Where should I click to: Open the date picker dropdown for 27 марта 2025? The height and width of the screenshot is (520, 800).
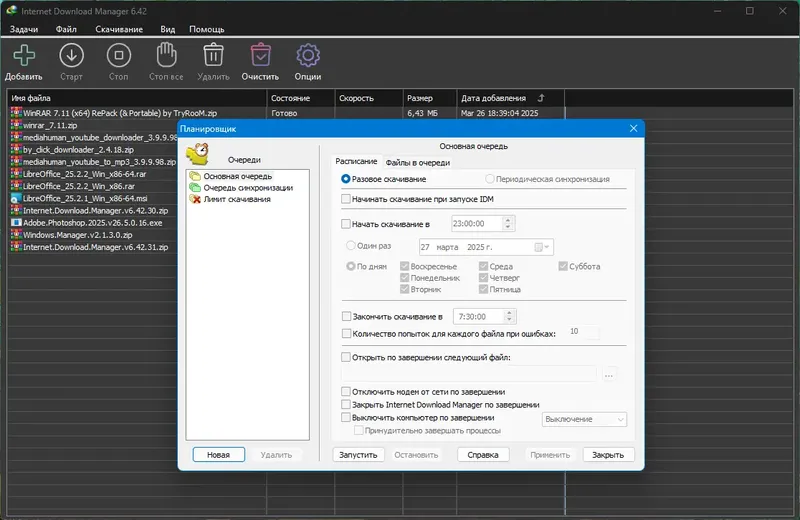542,247
